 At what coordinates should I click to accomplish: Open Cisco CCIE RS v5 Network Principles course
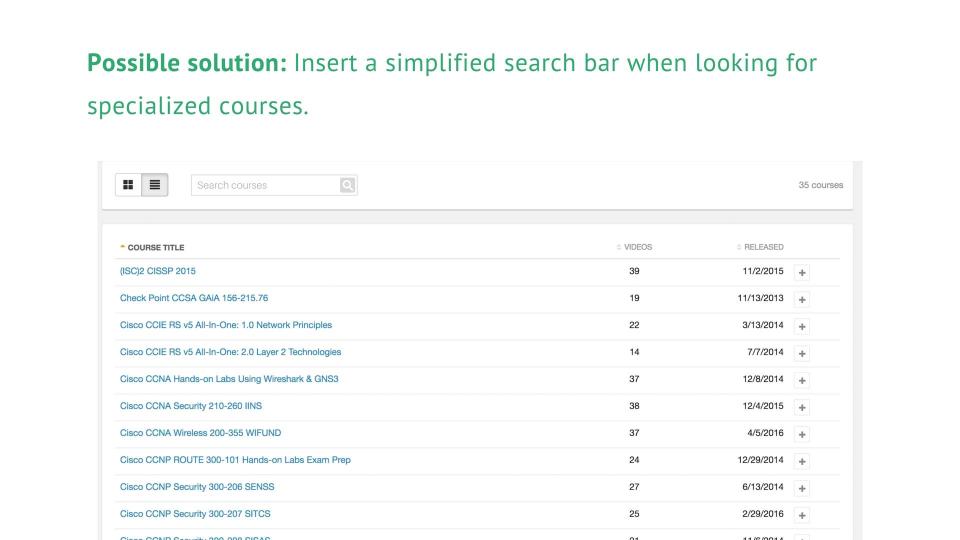[226, 325]
